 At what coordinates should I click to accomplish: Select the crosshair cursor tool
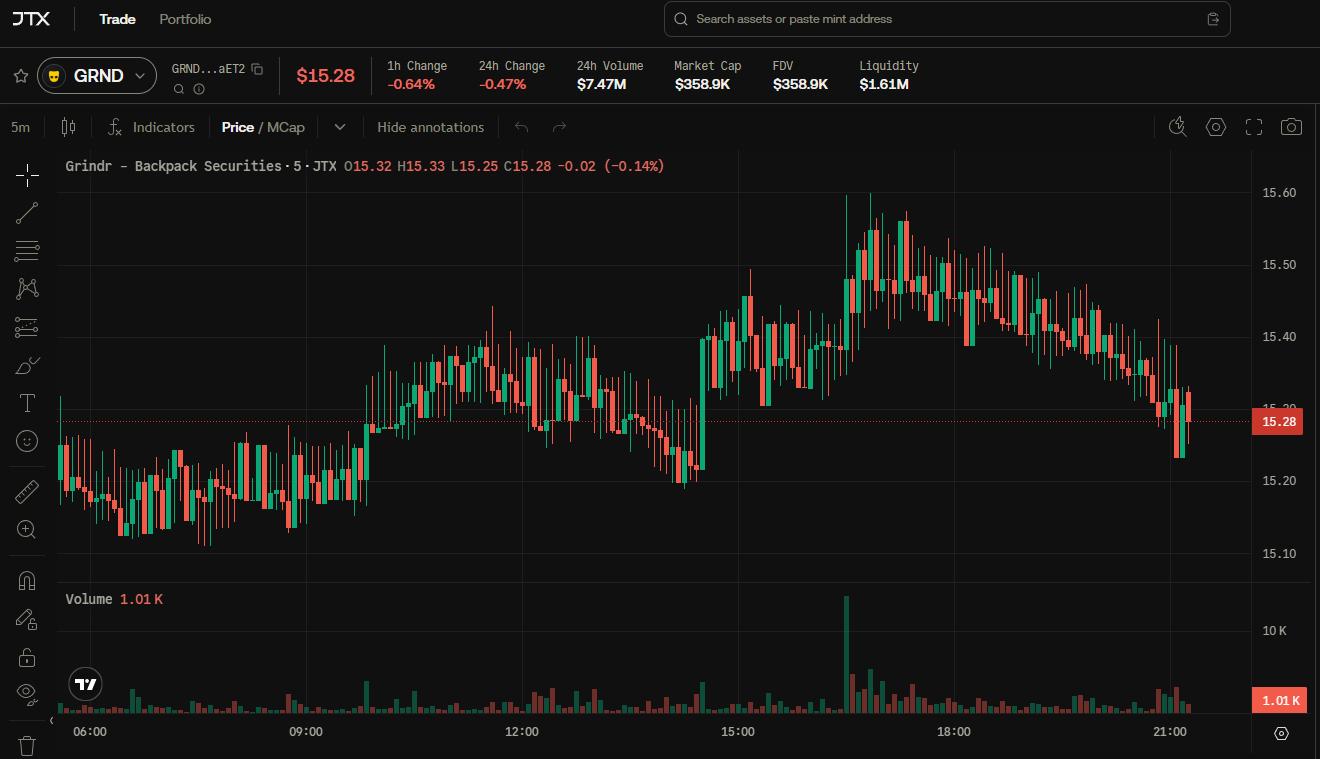pyautogui.click(x=27, y=175)
